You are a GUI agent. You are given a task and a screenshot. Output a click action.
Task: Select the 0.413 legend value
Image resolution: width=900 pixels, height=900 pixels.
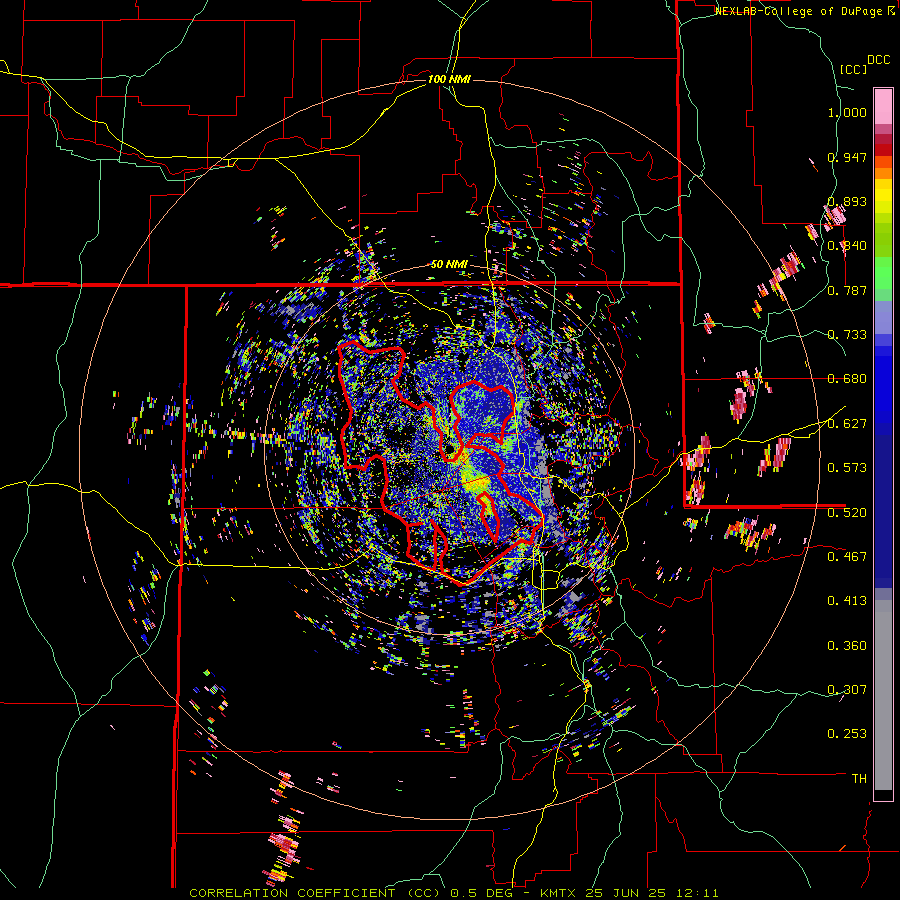(x=847, y=601)
